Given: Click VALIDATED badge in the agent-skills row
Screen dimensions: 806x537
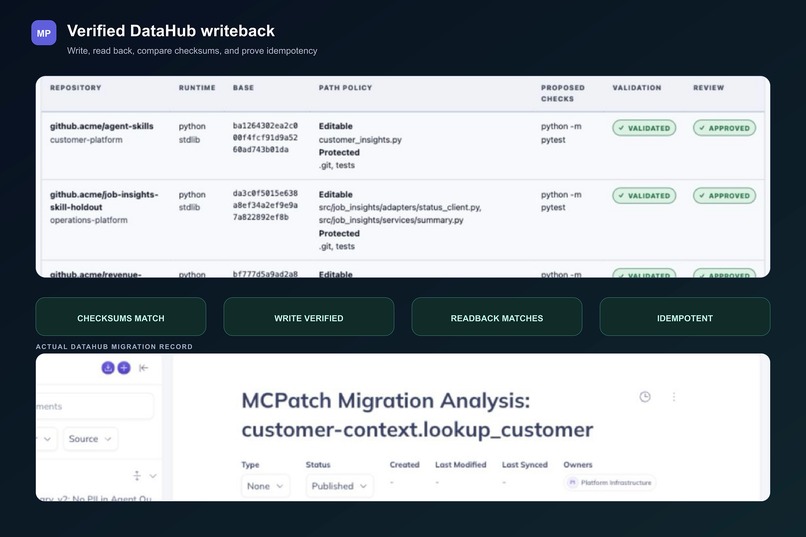Looking at the screenshot, I should 644,128.
